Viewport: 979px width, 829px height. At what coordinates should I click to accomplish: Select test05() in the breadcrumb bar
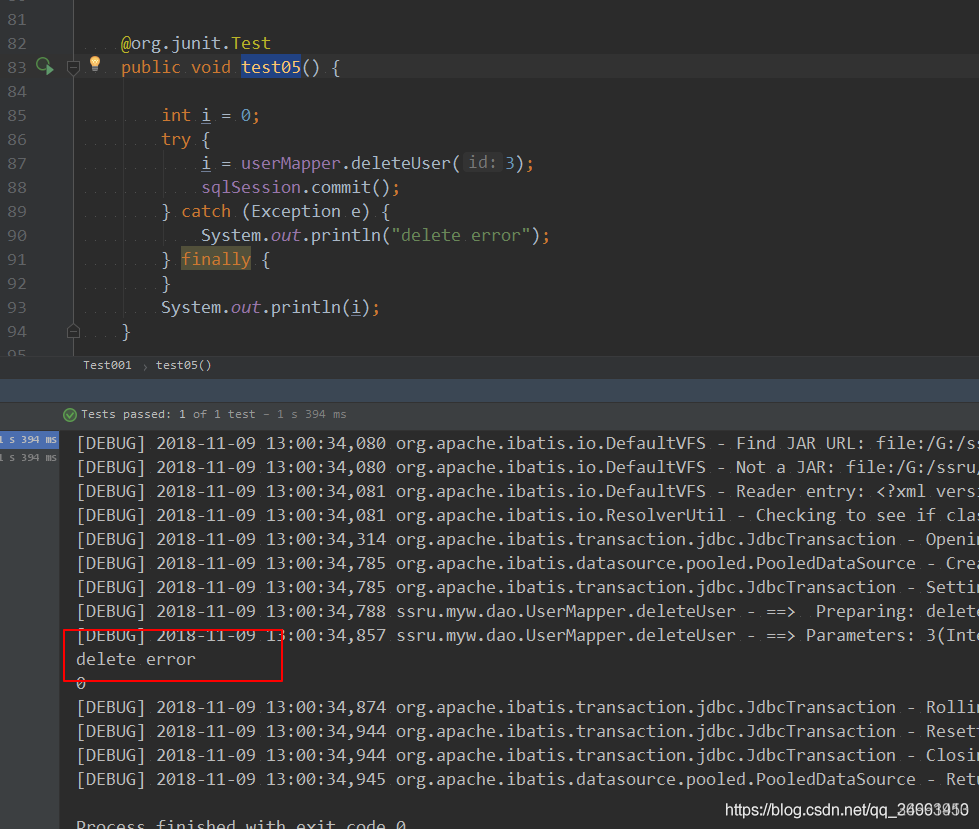click(184, 365)
